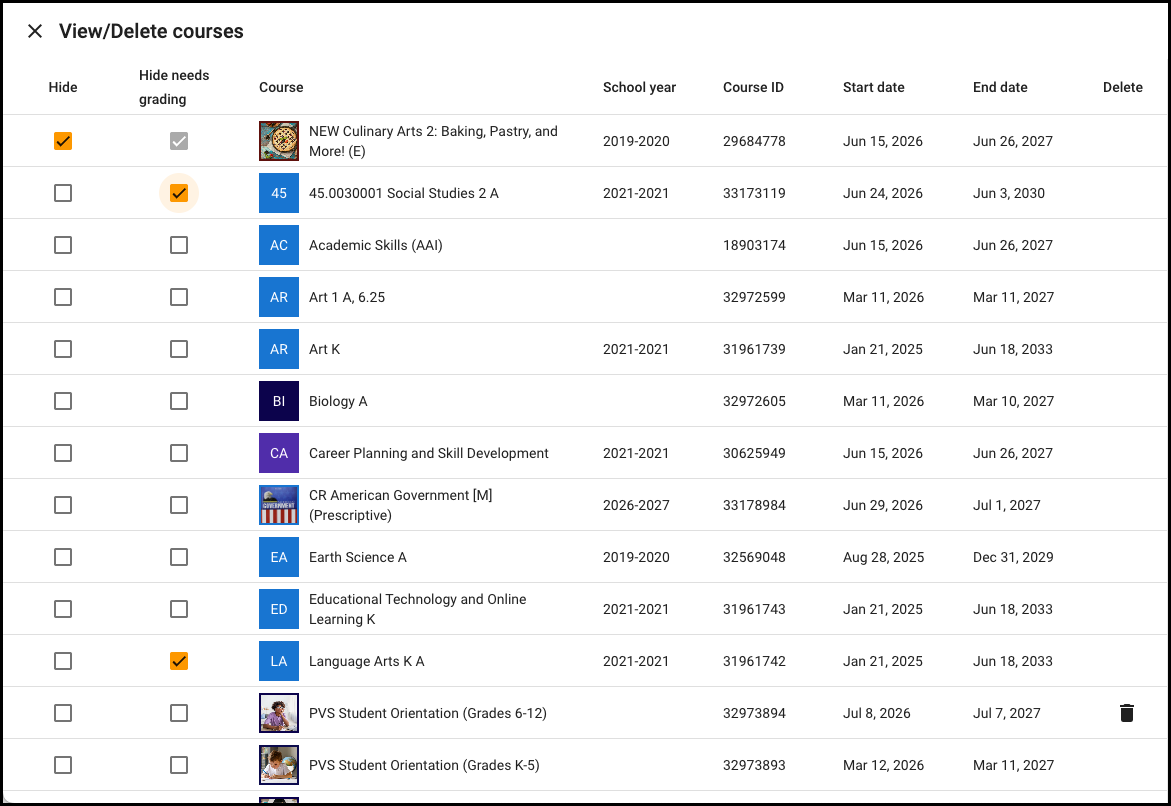This screenshot has width=1171, height=806.
Task: Delete PVS Student Orientation (Grades 6-12) trash icon
Action: 1126,713
